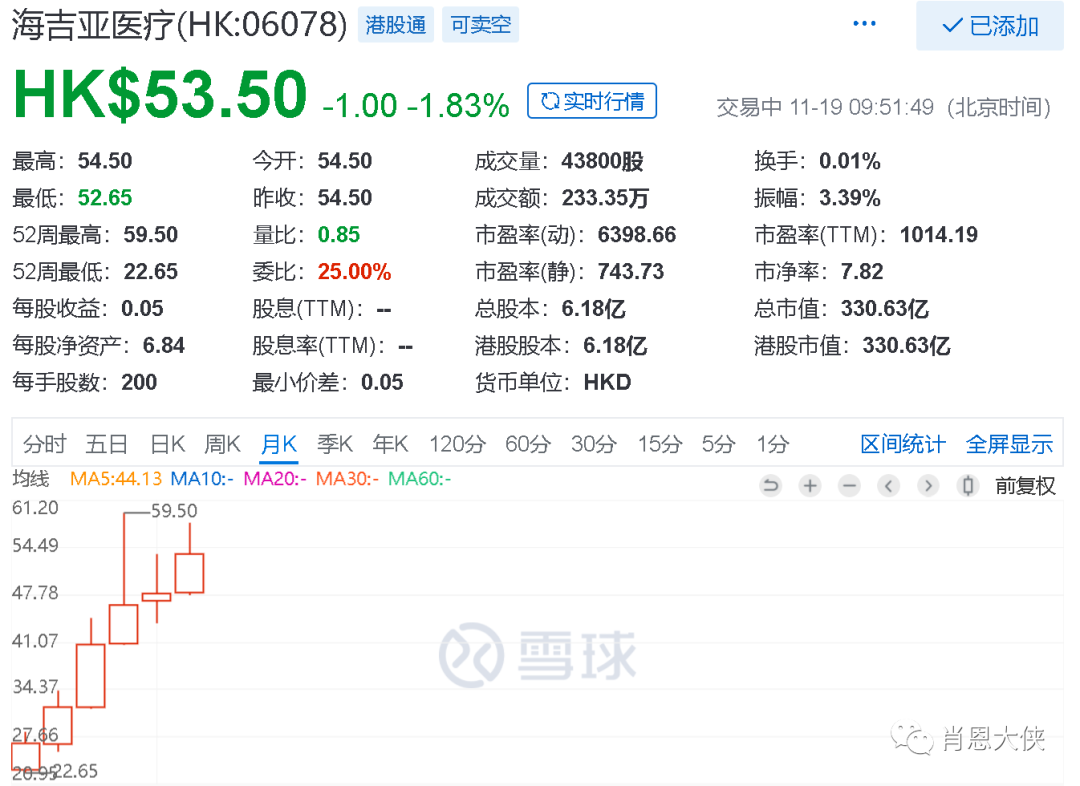Click the 已添加 watchlist button

point(989,25)
